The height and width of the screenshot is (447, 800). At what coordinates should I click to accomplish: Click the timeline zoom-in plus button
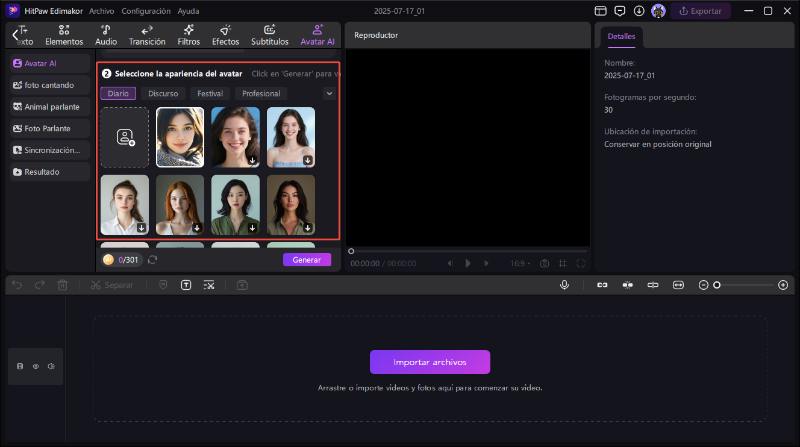(x=783, y=285)
